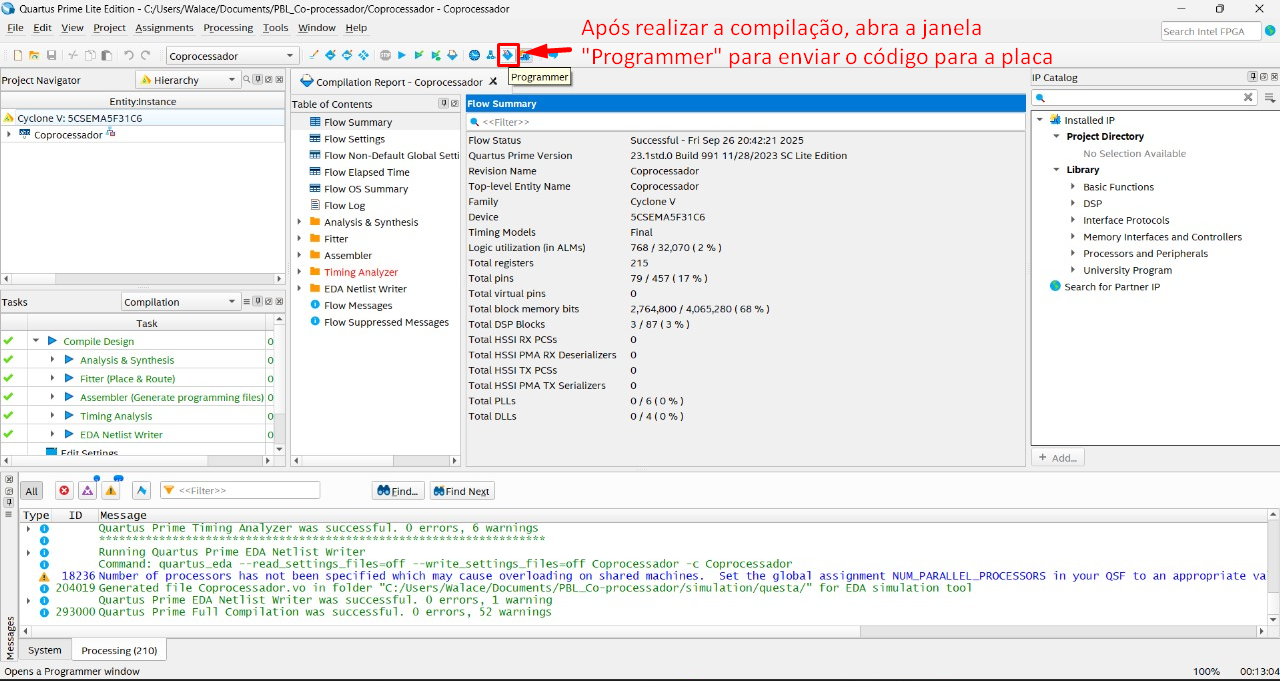
Task: Save with the floppy disk icon
Action: [x=51, y=55]
